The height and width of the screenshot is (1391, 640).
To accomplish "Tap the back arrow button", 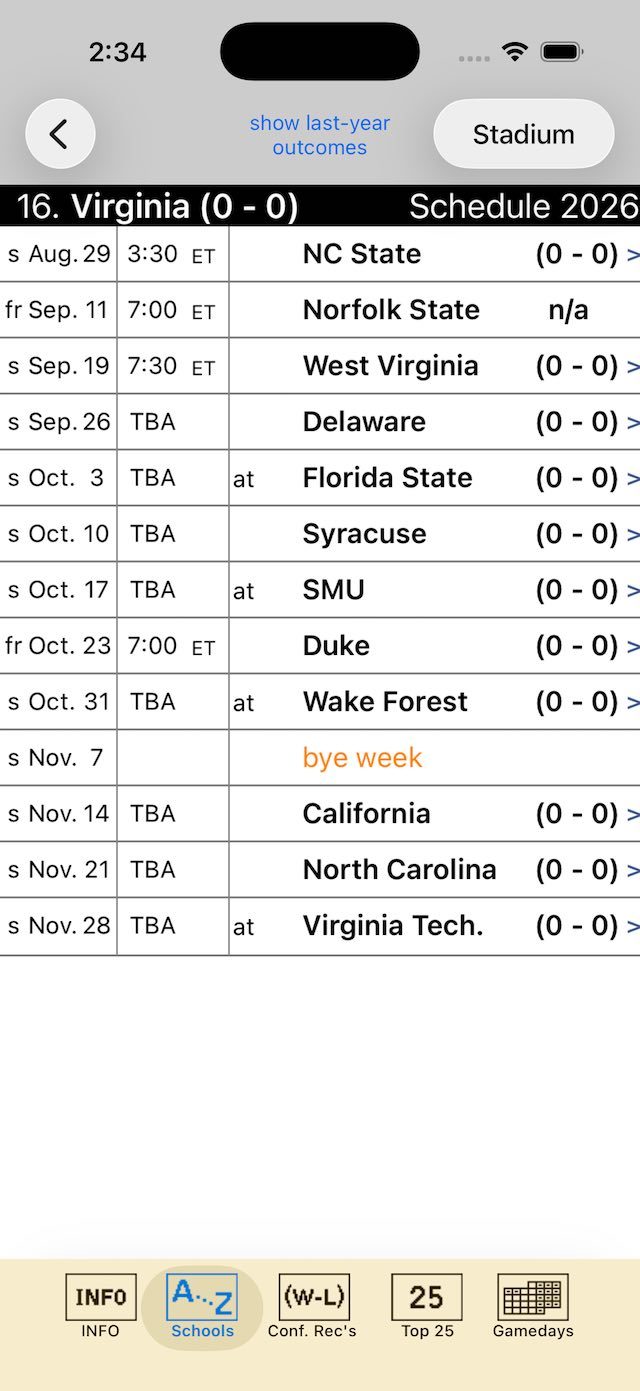I will click(x=60, y=134).
